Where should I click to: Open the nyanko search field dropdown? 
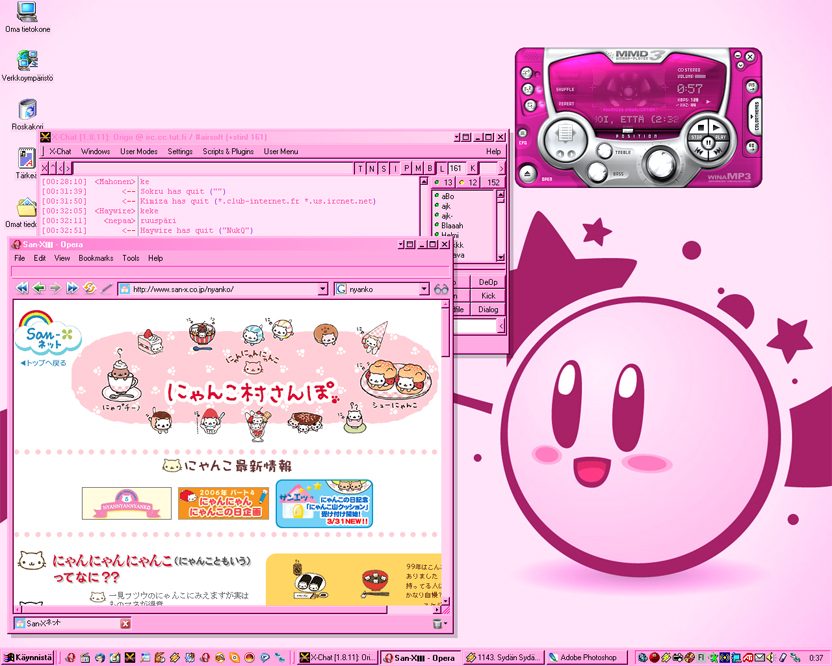tap(424, 289)
